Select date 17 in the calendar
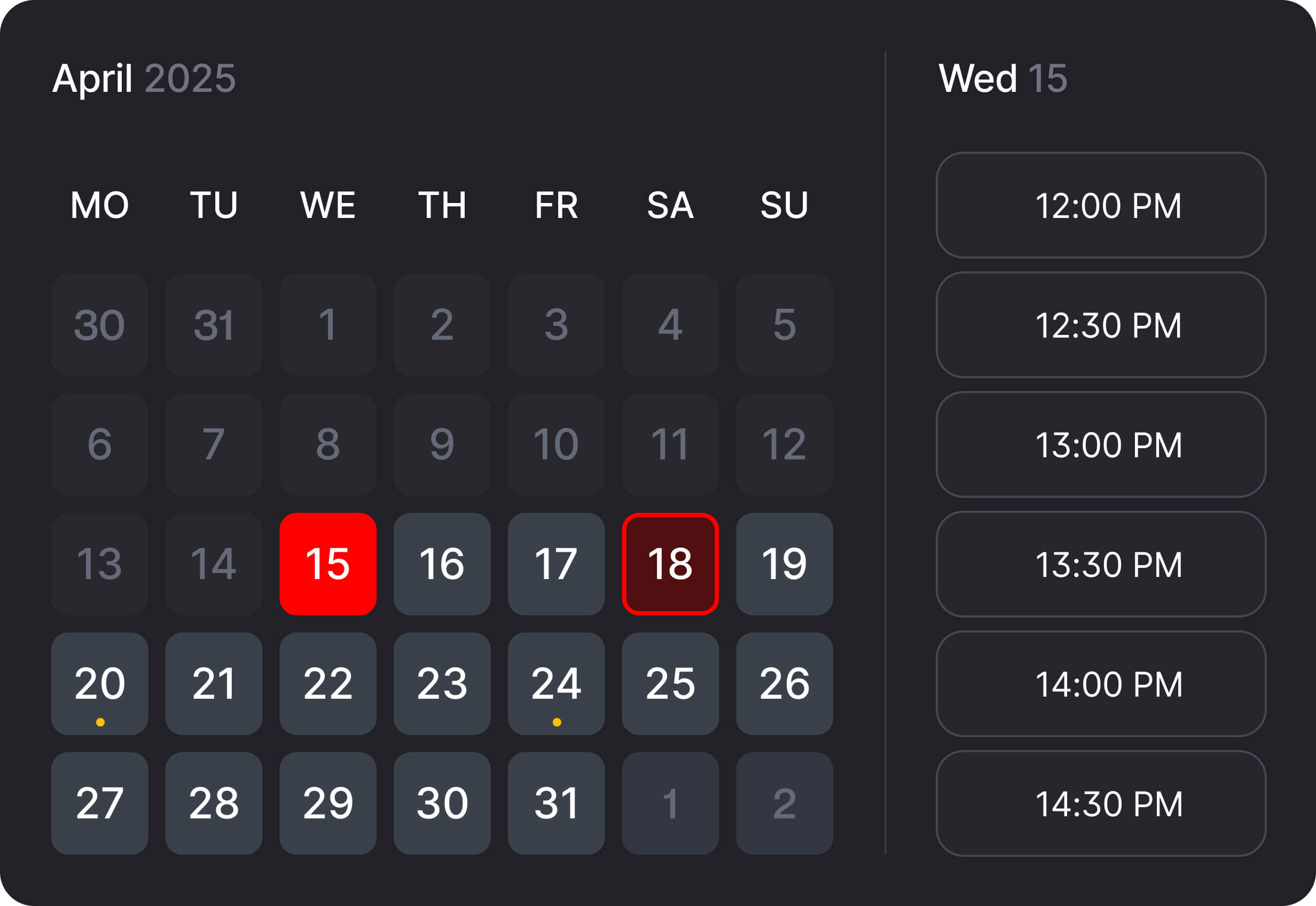 556,564
